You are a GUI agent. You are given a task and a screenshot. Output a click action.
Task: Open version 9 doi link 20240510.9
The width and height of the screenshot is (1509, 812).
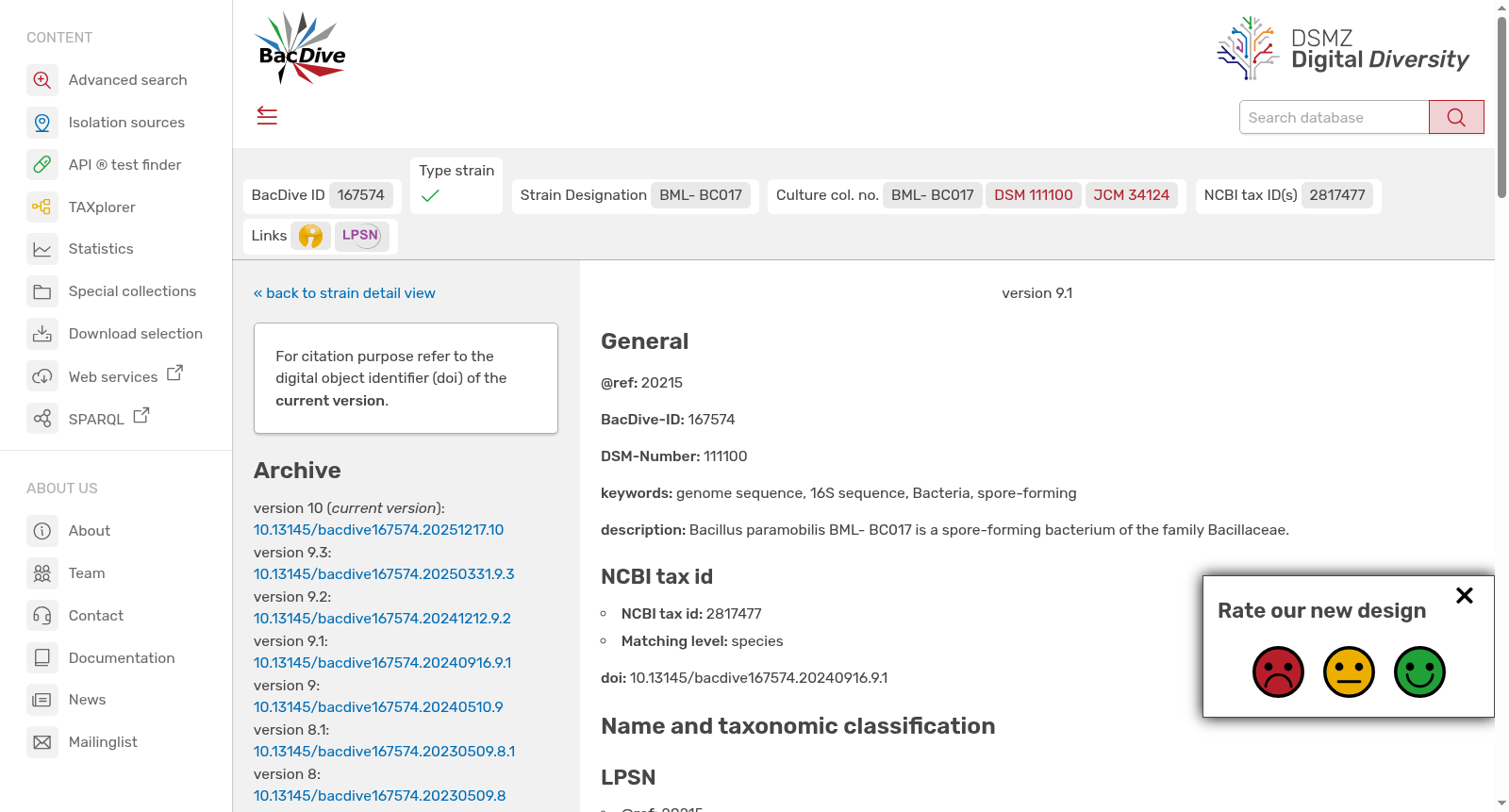pos(378,707)
